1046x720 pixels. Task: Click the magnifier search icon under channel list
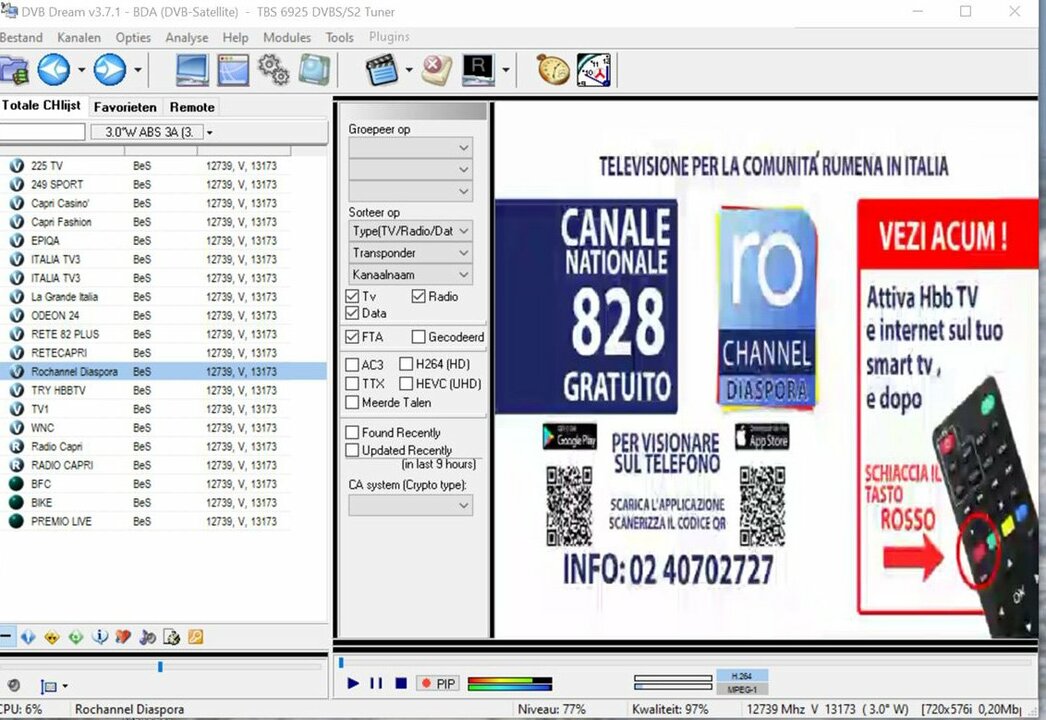[196, 637]
